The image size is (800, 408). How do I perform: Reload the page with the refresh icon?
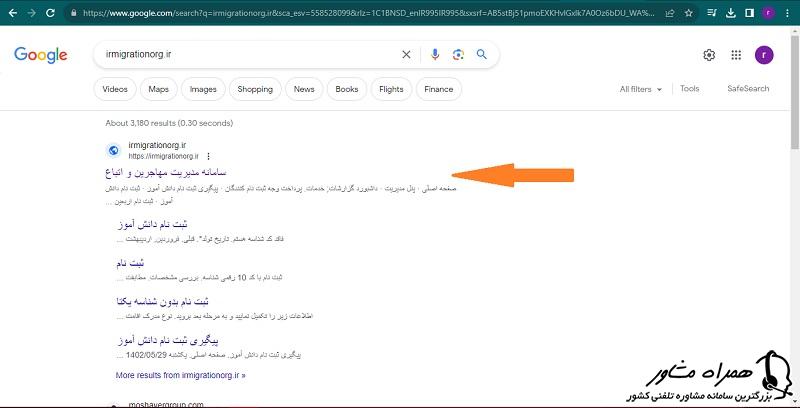tap(50, 13)
